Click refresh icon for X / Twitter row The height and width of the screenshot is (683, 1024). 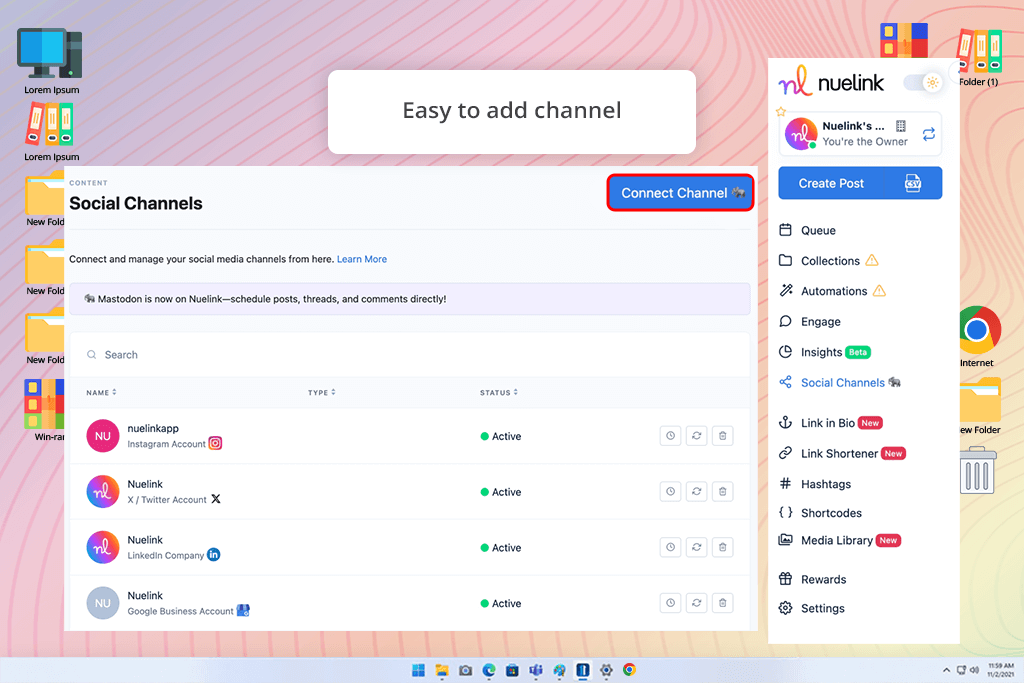point(697,491)
